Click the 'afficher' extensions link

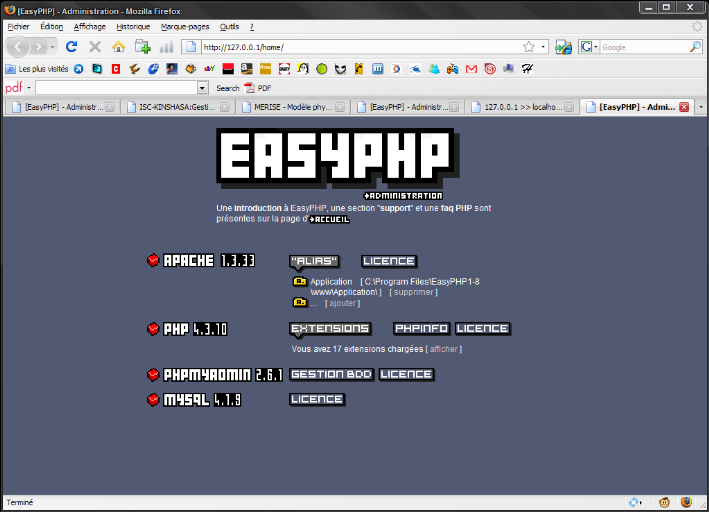tap(444, 349)
